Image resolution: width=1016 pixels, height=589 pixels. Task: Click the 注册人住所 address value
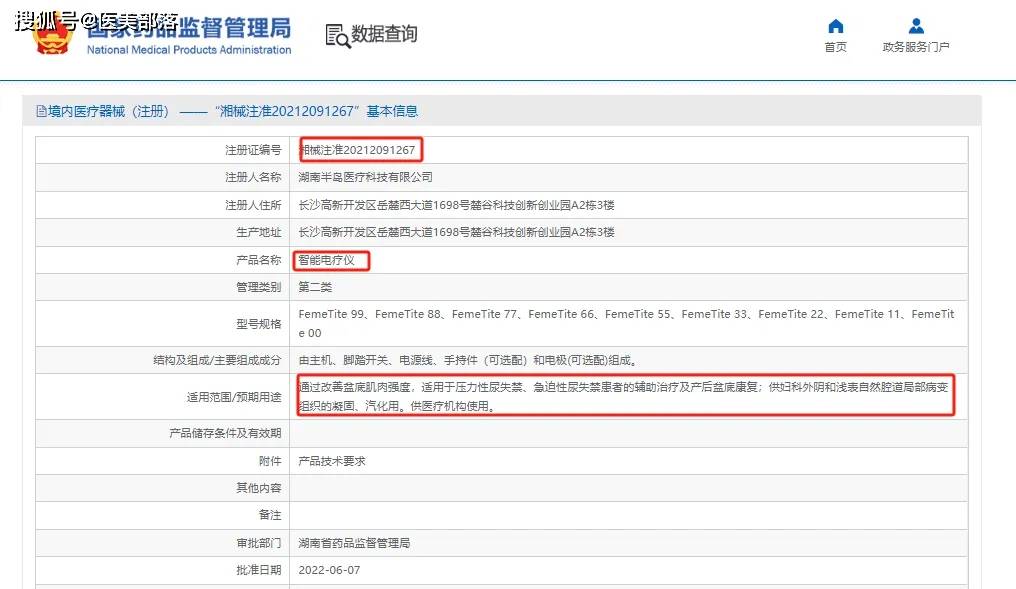456,205
